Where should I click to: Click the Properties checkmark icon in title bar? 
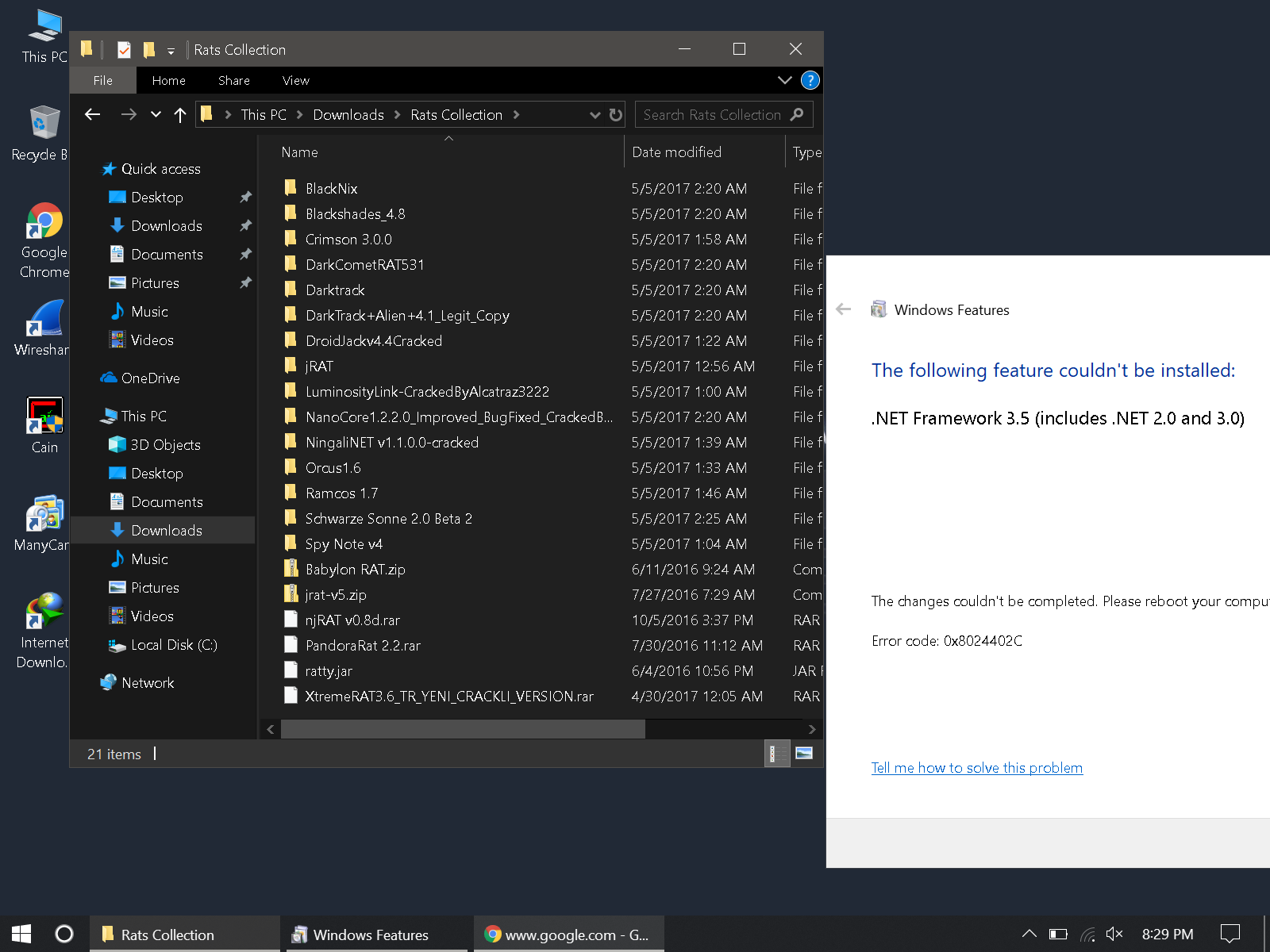(124, 50)
